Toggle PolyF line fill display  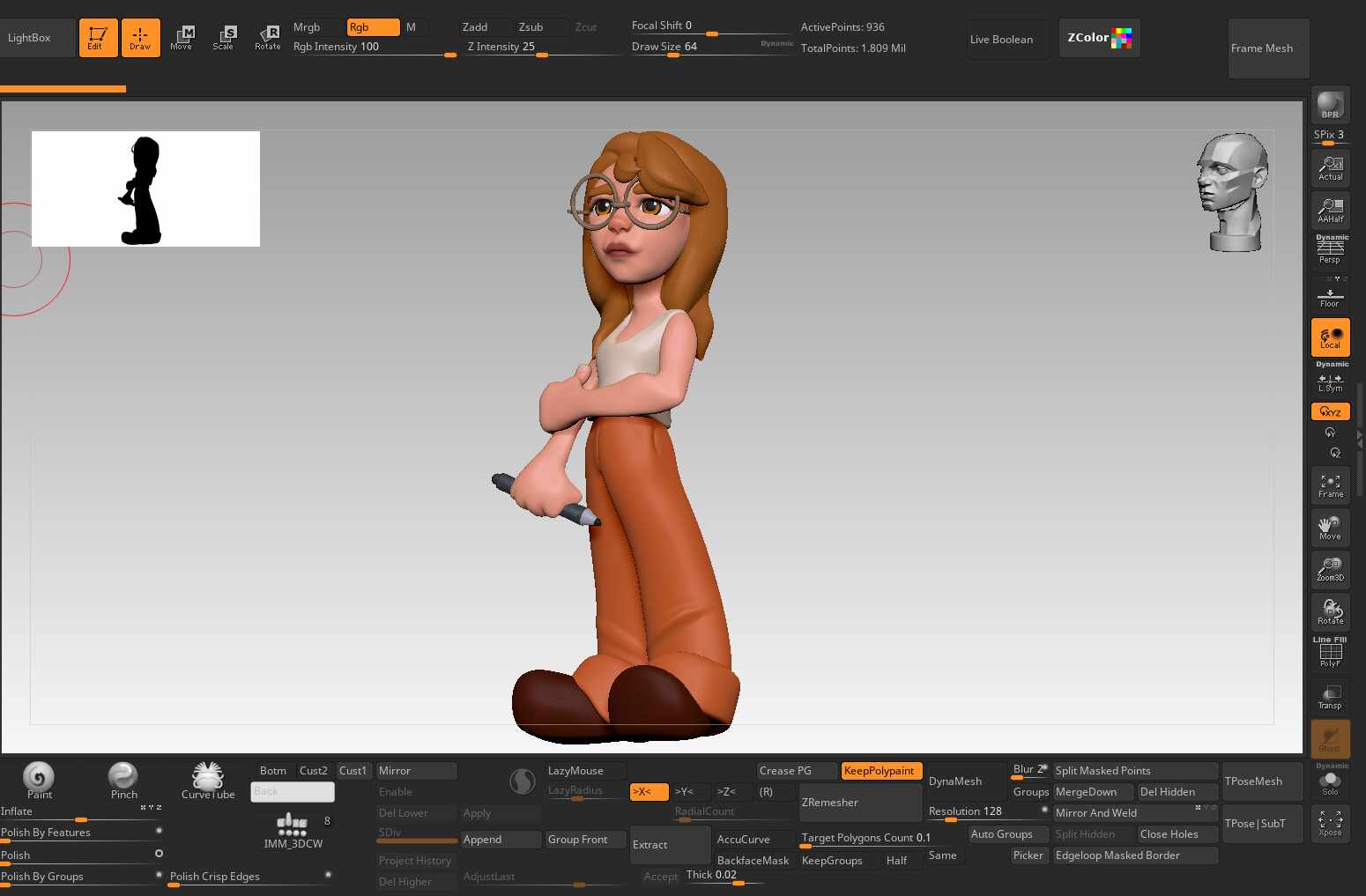point(1330,655)
